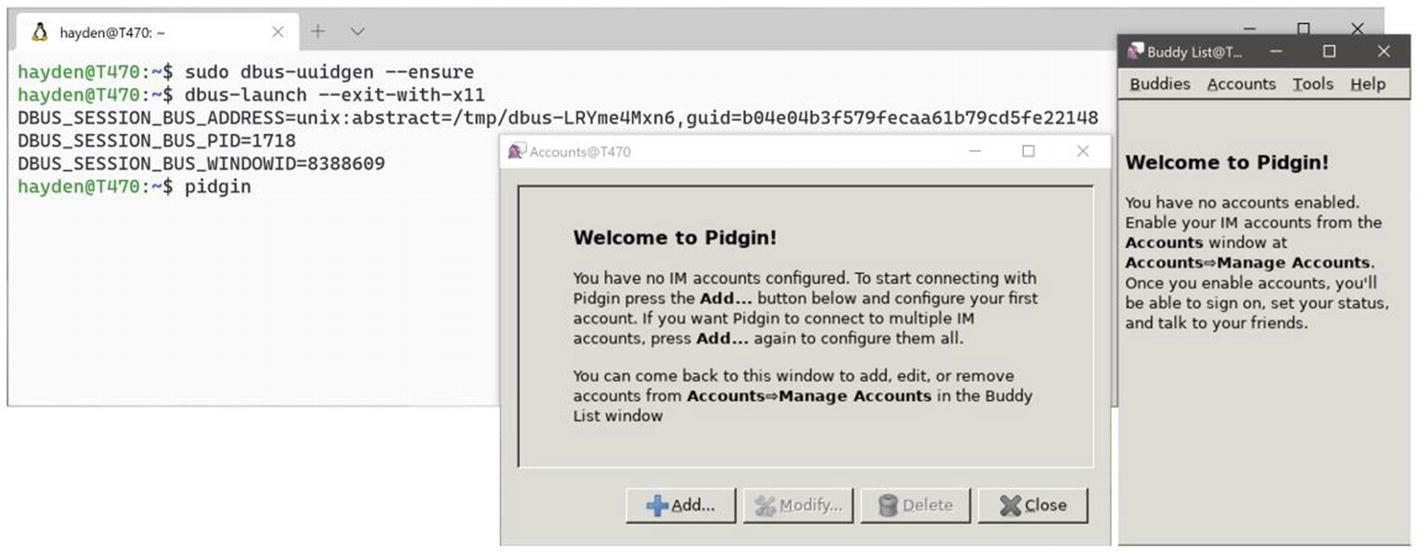Minimize the Buddy List window
Image resolution: width=1421 pixels, height=554 pixels.
1276,51
